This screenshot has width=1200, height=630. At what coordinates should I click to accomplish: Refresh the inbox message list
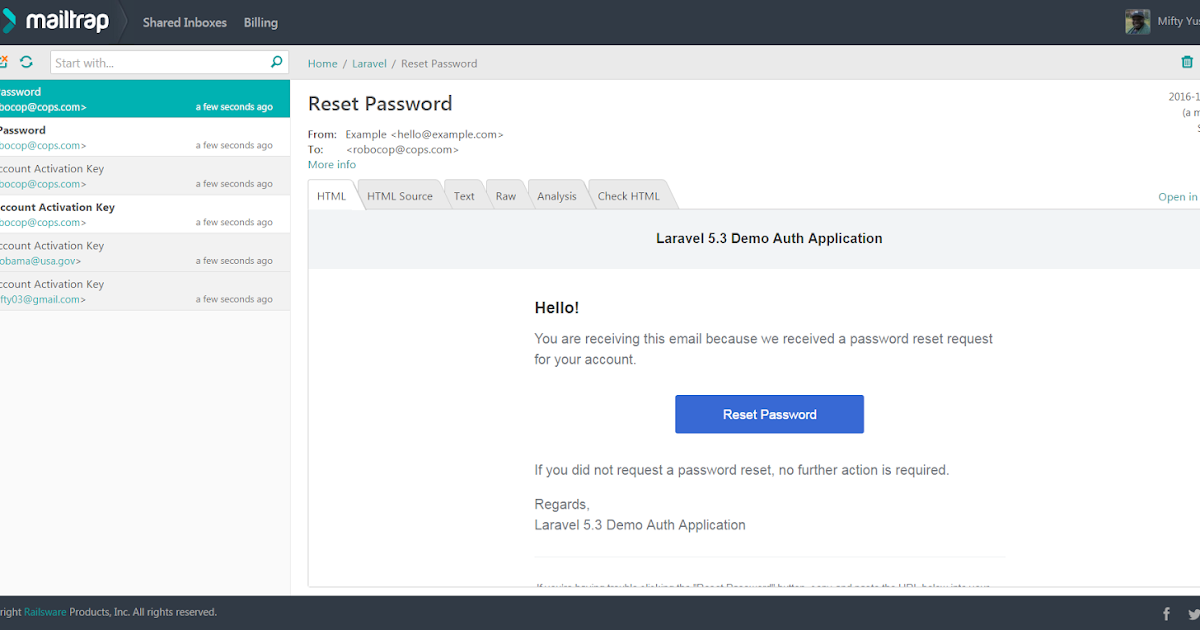click(x=26, y=61)
